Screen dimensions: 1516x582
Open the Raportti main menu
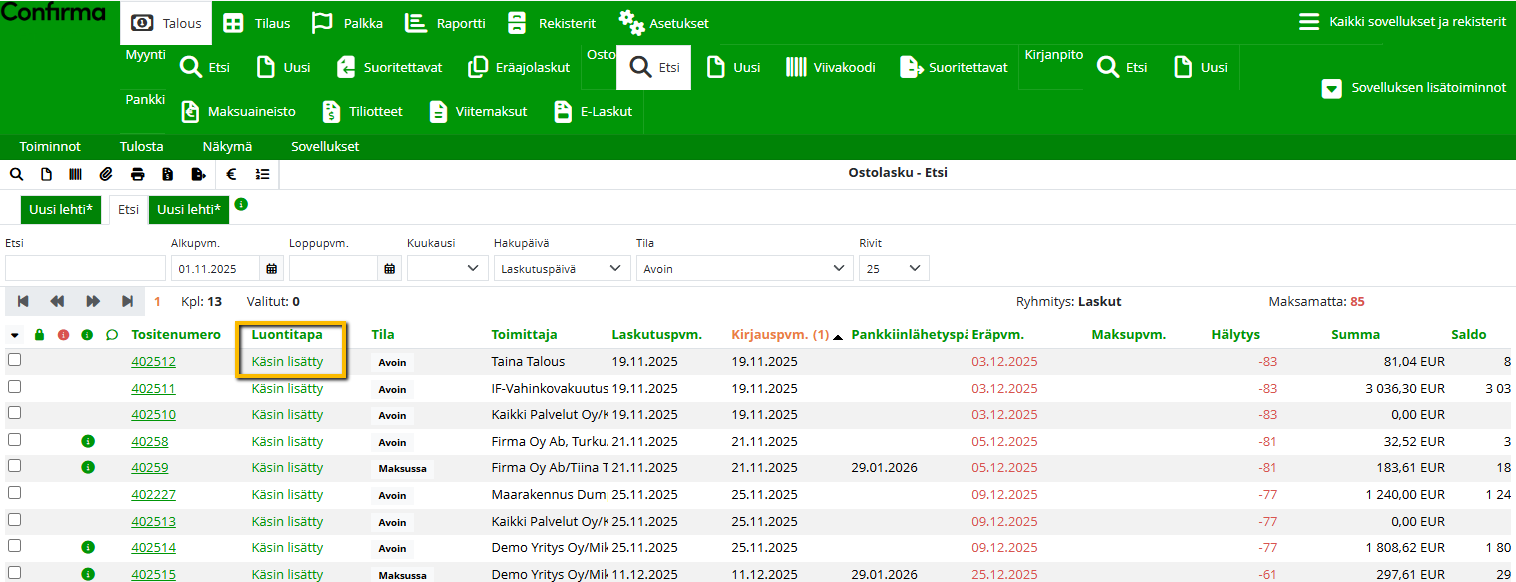446,23
